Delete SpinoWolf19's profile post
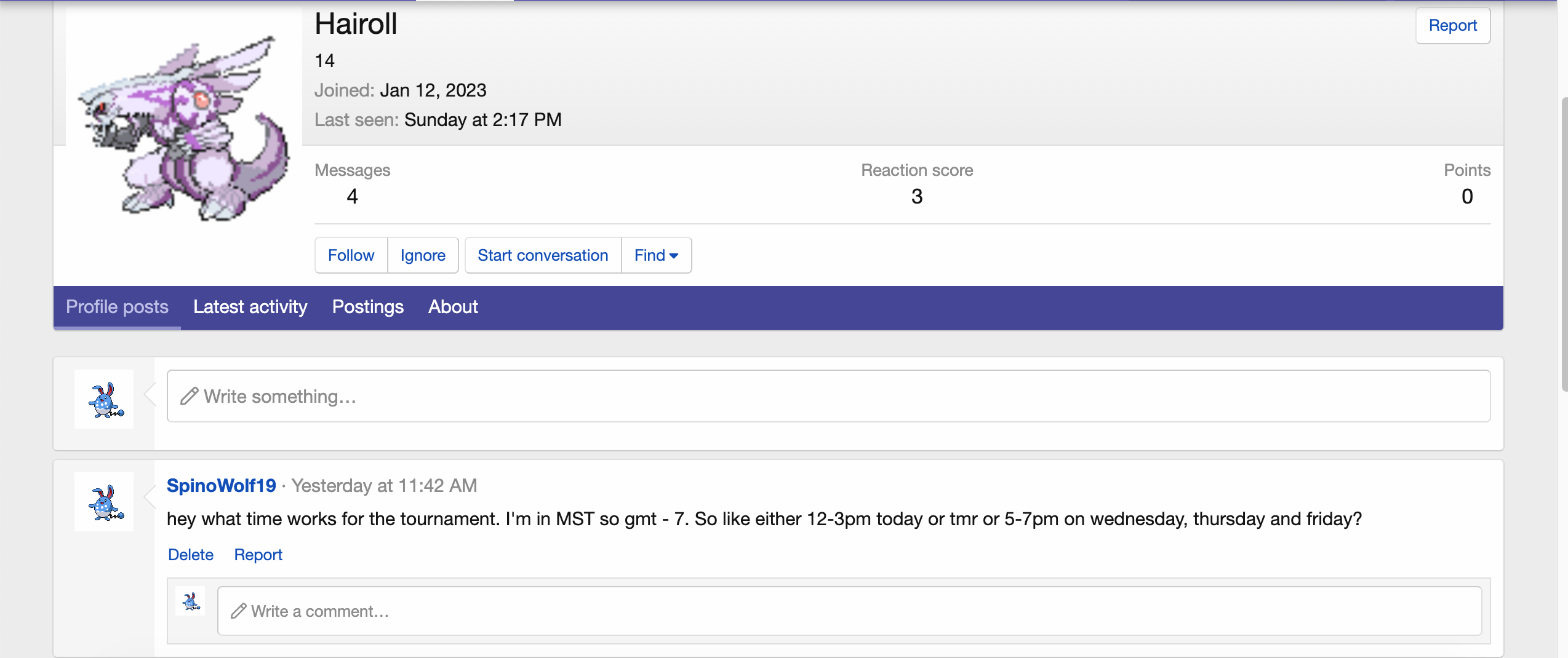The width and height of the screenshot is (1568, 658). [191, 555]
